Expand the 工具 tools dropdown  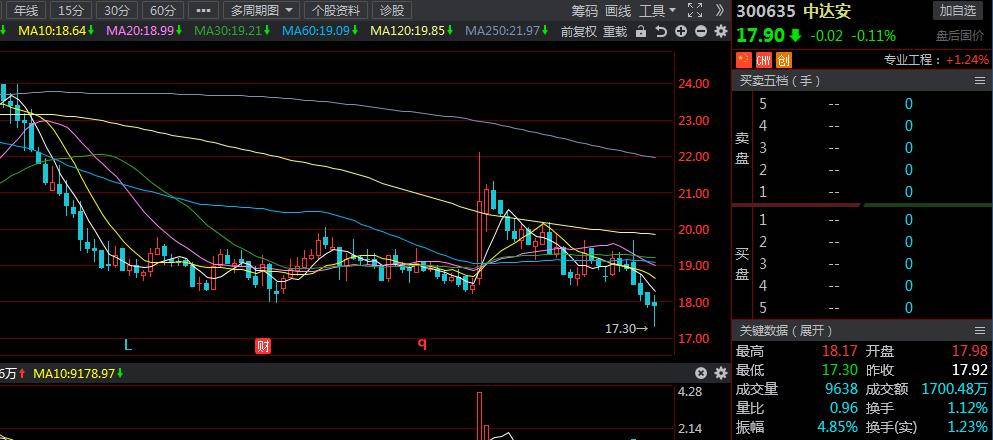click(x=657, y=11)
